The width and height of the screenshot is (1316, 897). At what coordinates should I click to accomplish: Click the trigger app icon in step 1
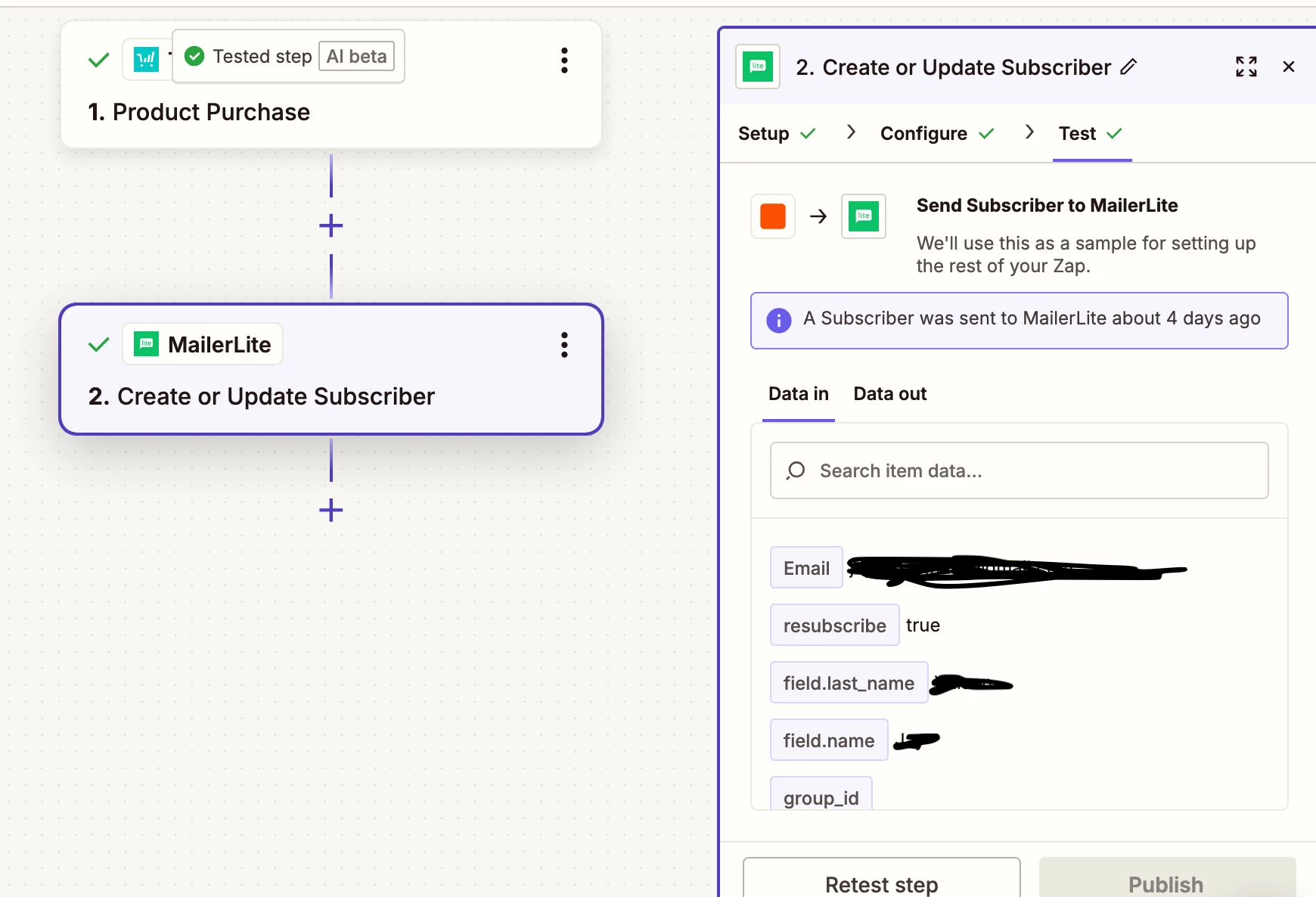coord(146,59)
